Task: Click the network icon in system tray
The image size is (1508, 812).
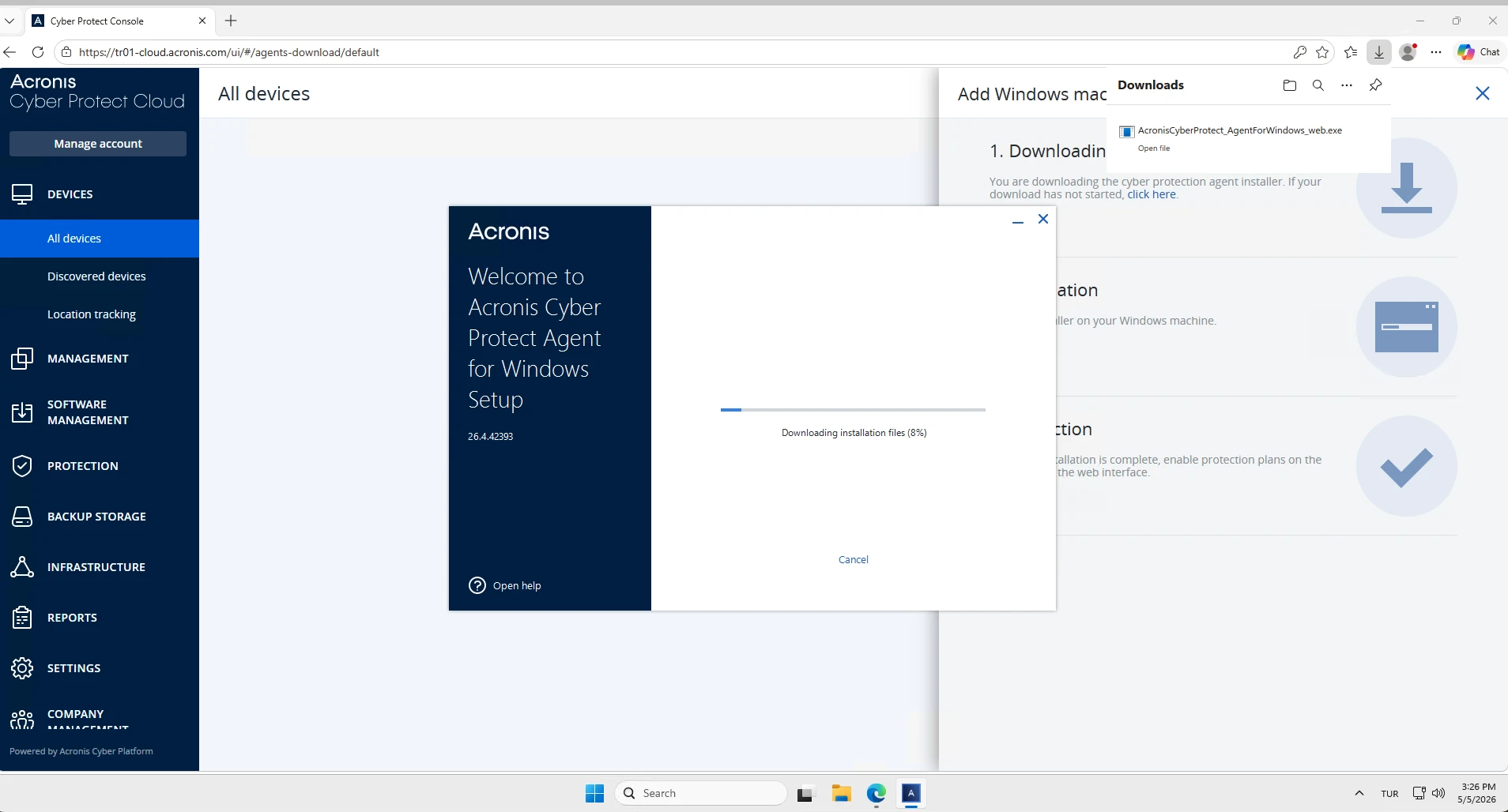Action: click(1419, 793)
